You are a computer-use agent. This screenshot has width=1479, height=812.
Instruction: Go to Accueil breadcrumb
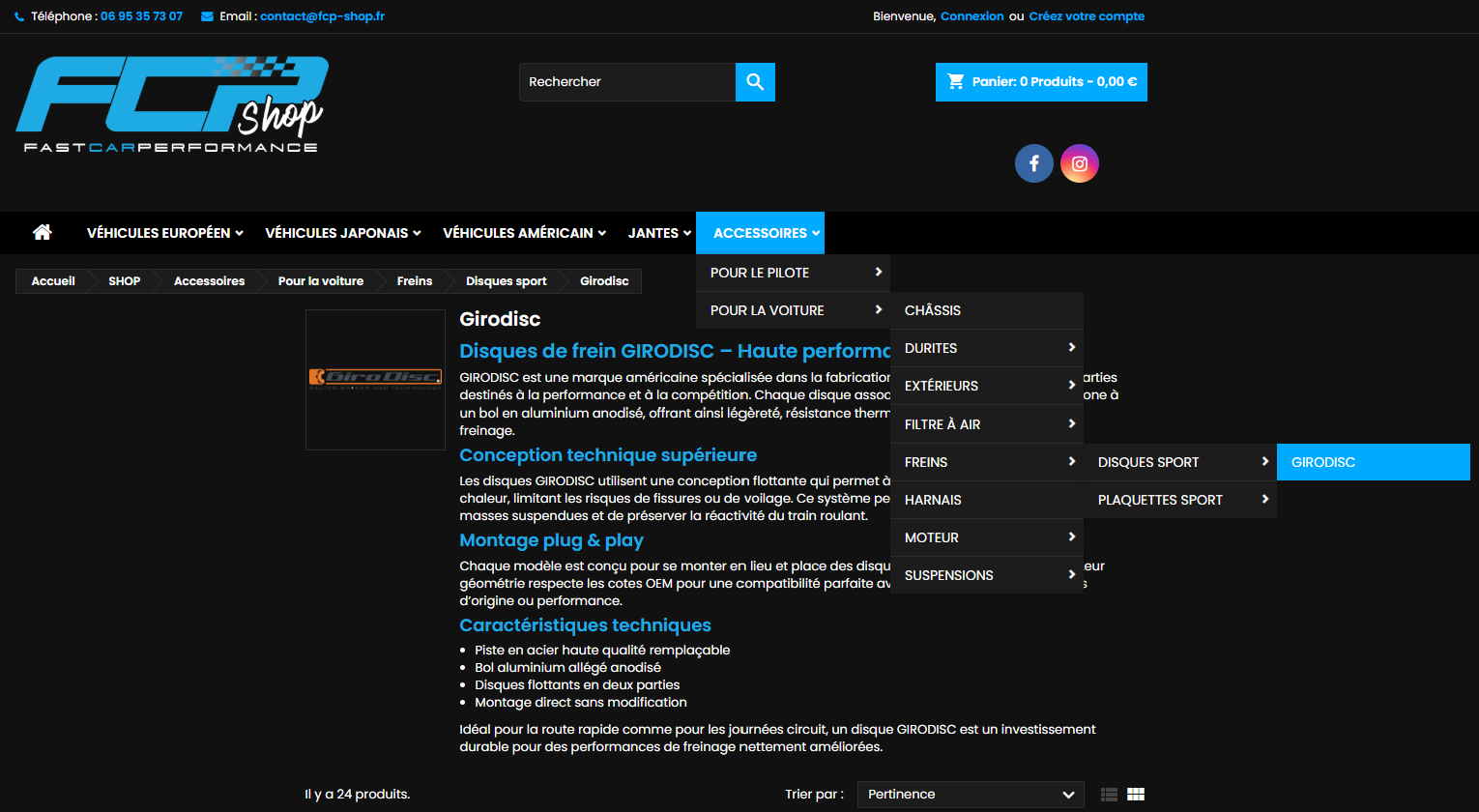[53, 281]
